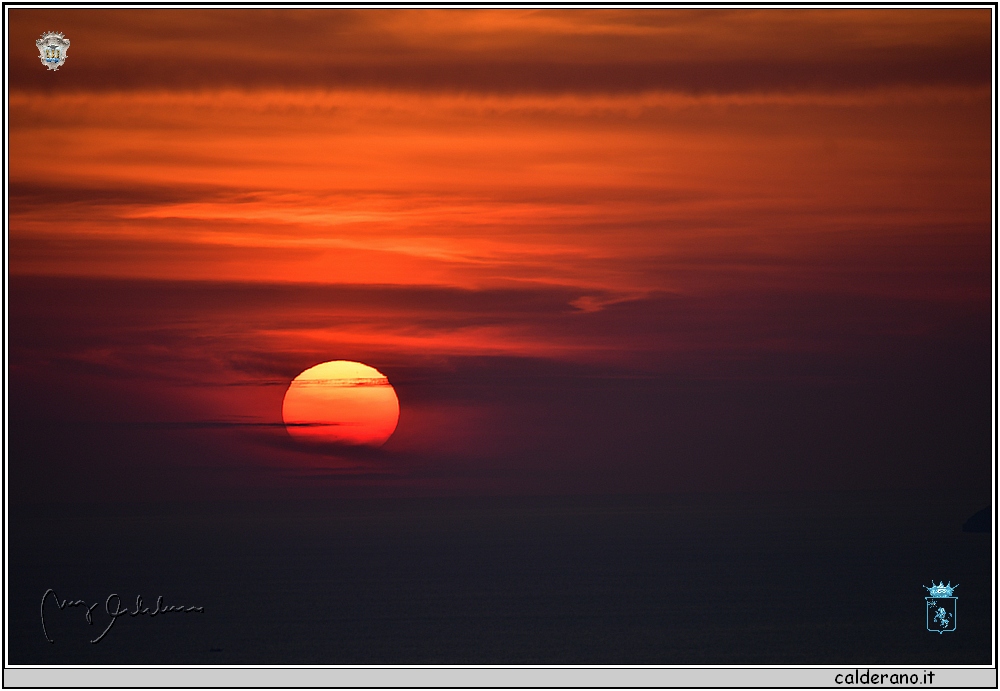The height and width of the screenshot is (691, 1000).
Task: Click the red lower edge of the sun
Action: (x=341, y=438)
